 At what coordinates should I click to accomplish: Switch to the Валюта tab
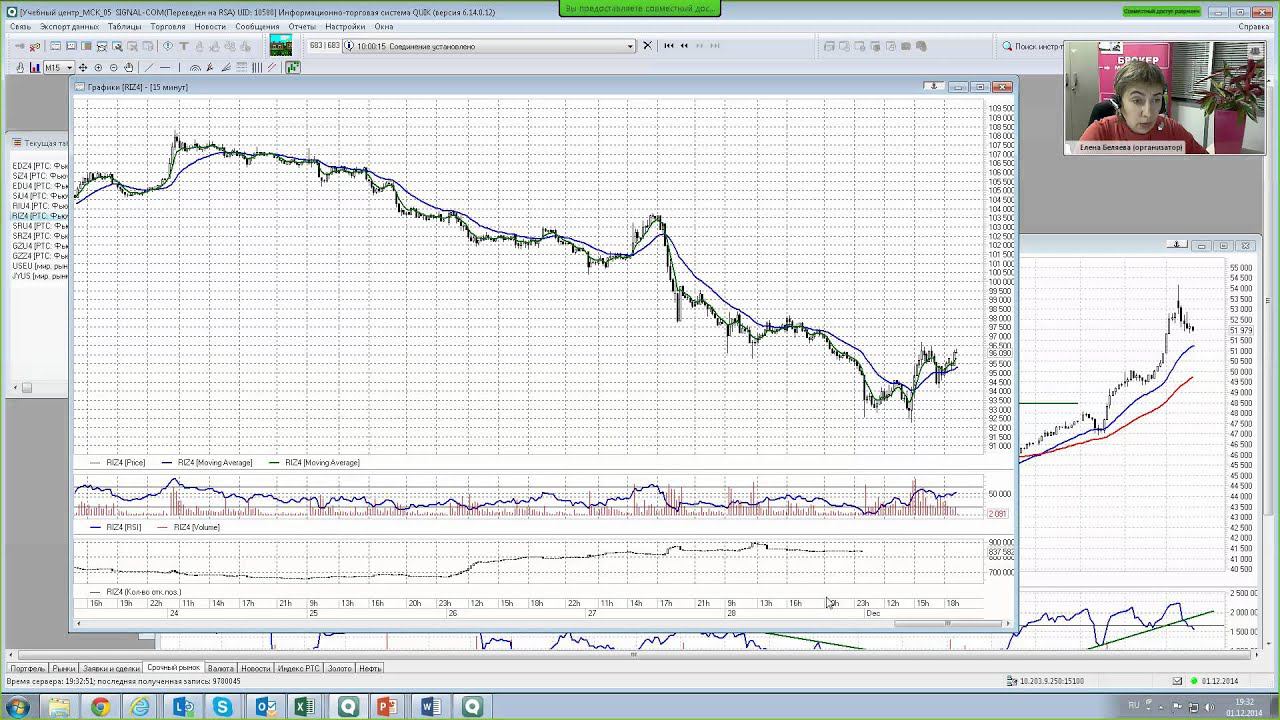tap(220, 668)
